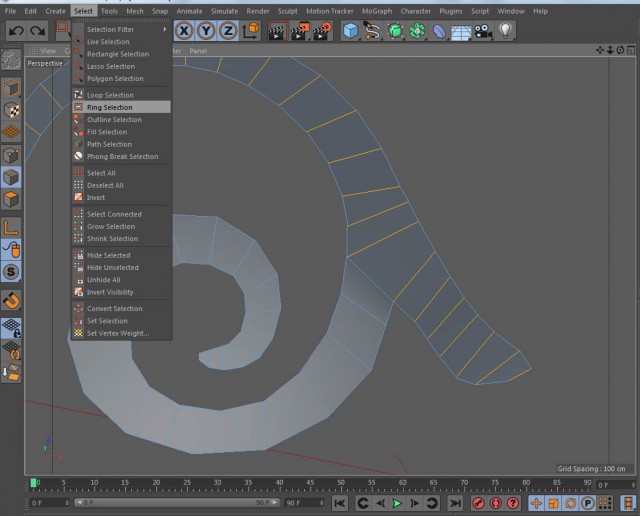This screenshot has height=516, width=640.
Task: Open the Mesh menu
Action: [135, 11]
